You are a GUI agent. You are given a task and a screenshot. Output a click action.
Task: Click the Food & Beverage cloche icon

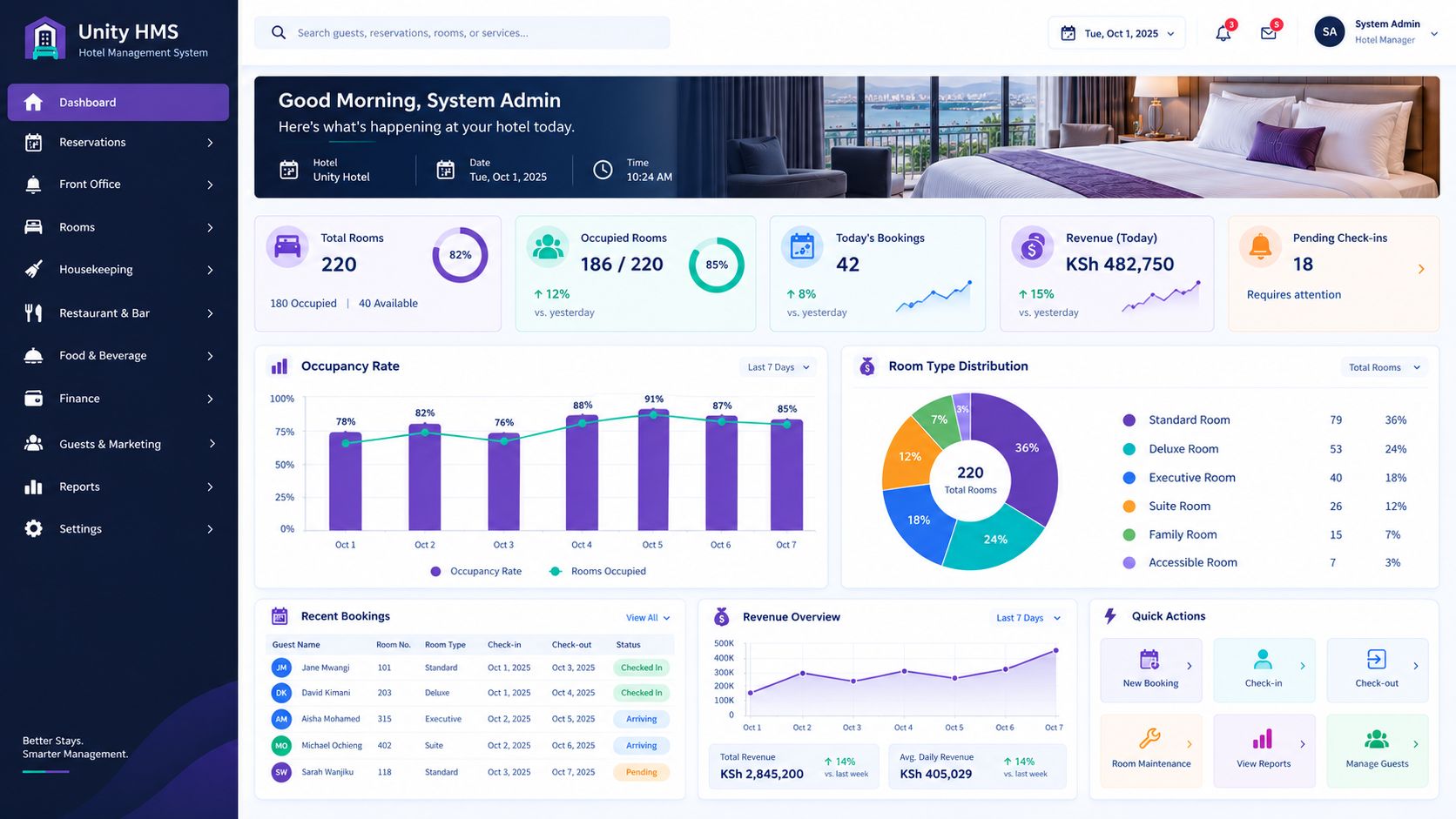(33, 356)
